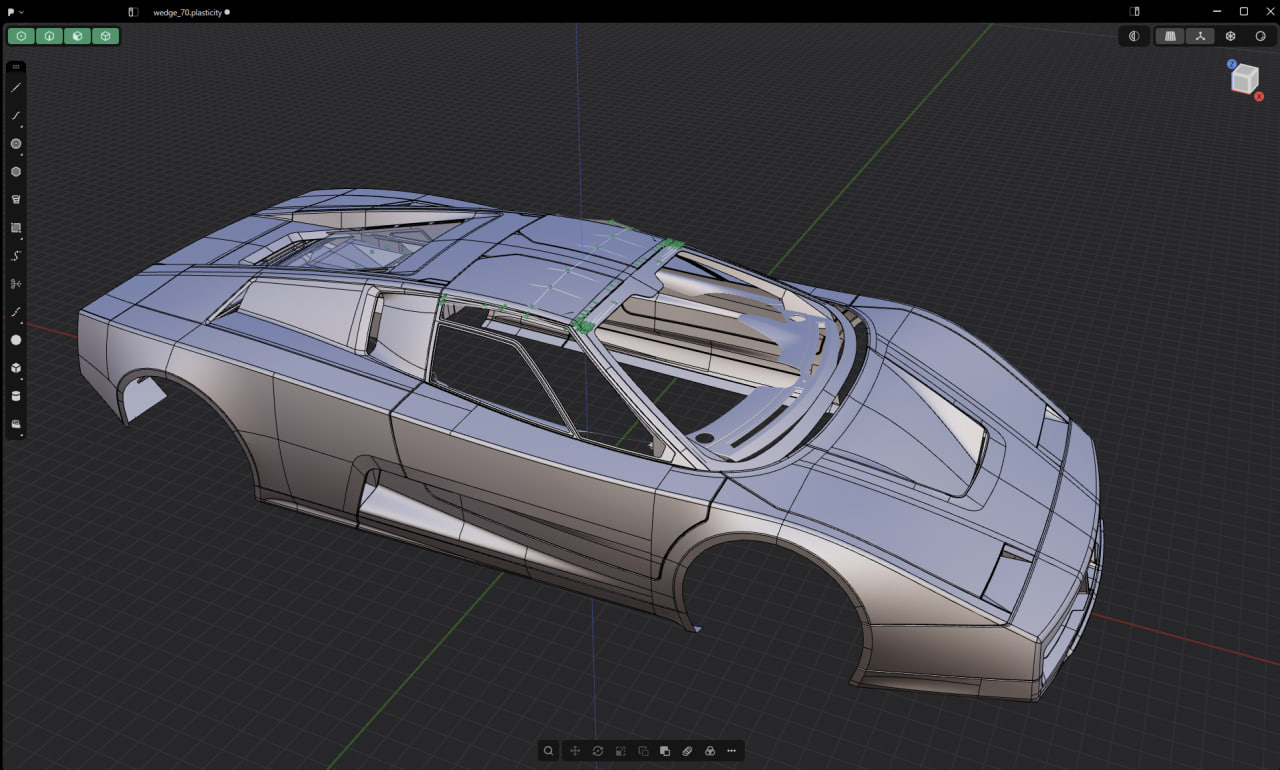Select the Rectangle tool
Image resolution: width=1280 pixels, height=770 pixels.
click(x=16, y=228)
